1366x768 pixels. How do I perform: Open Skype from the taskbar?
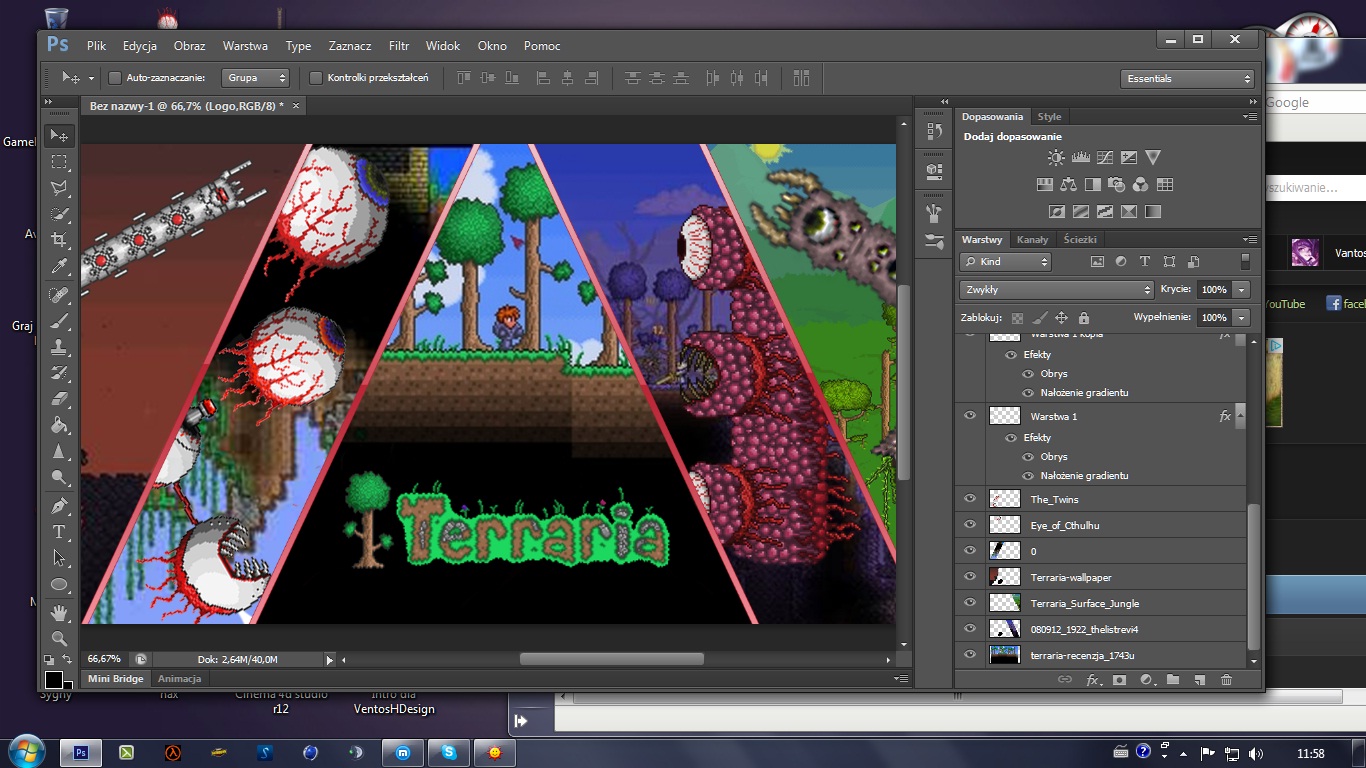pyautogui.click(x=449, y=753)
